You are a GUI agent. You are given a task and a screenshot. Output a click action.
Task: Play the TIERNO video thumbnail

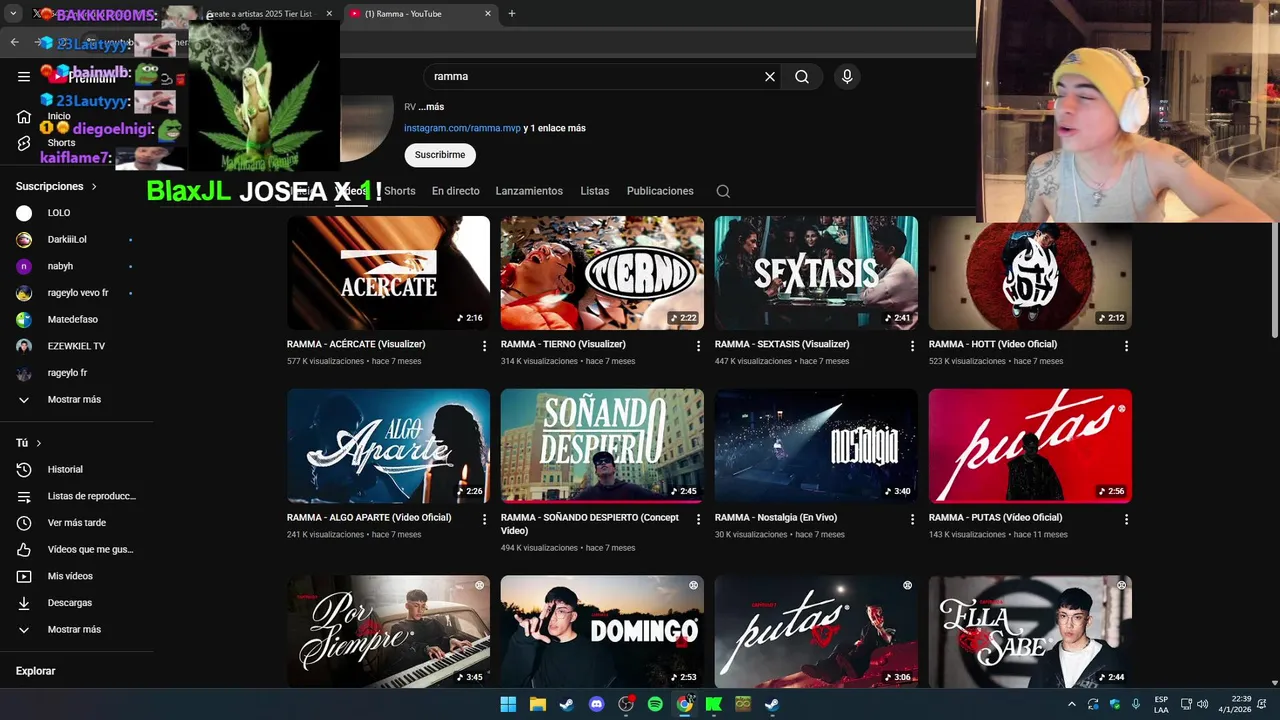[602, 273]
